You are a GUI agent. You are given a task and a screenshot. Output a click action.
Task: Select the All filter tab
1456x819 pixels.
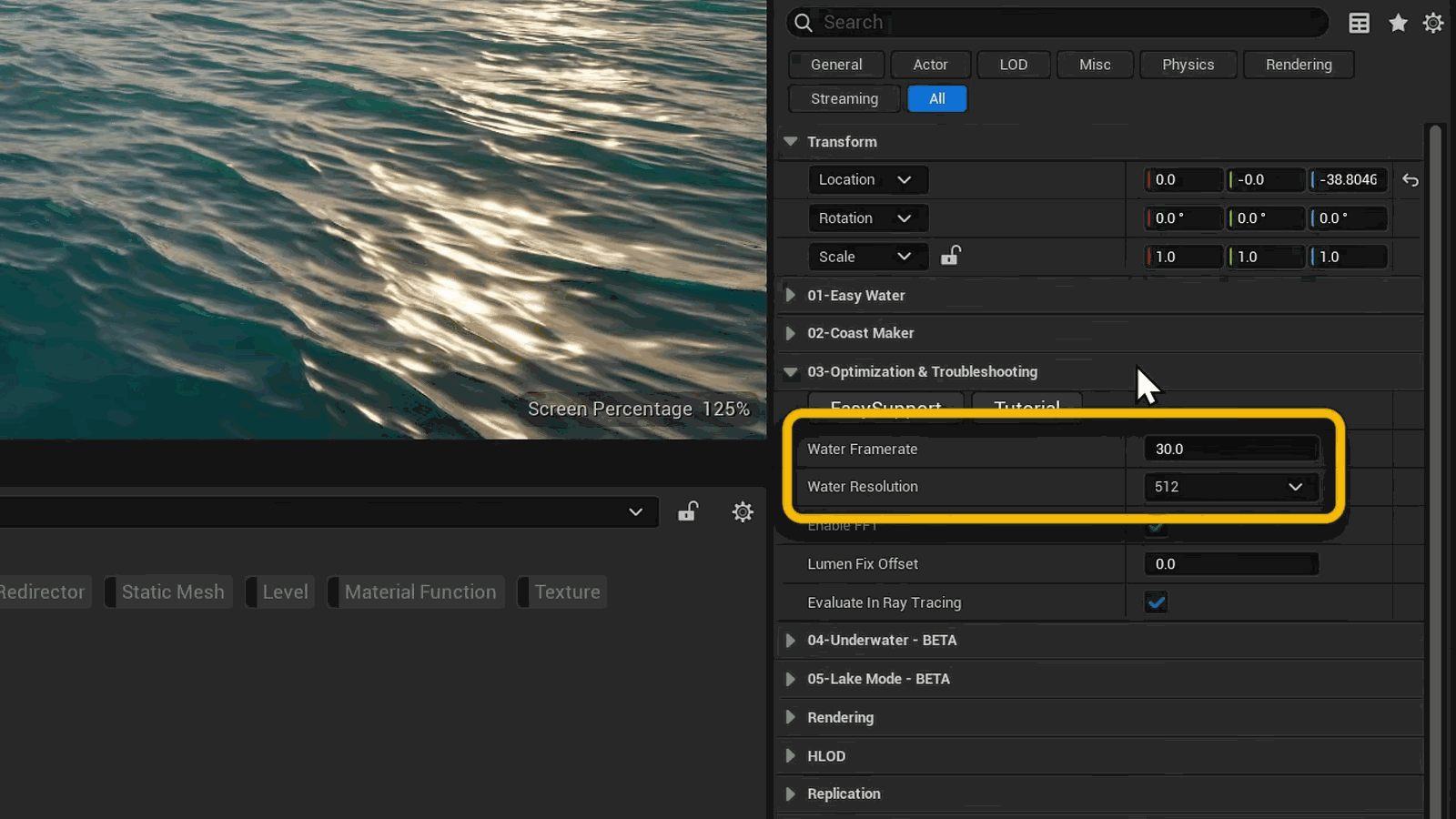point(937,98)
